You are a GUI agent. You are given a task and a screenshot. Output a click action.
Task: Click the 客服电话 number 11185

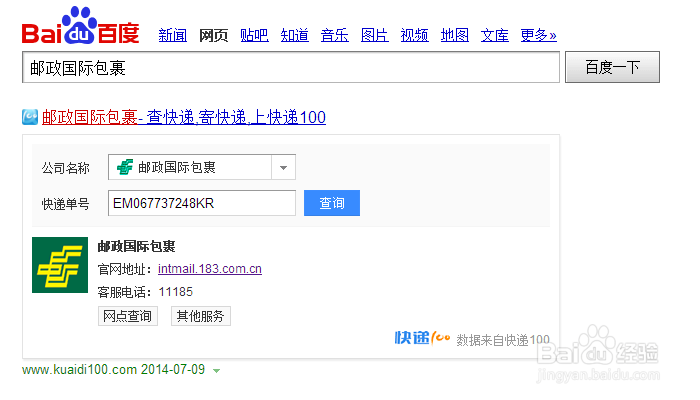tap(175, 292)
